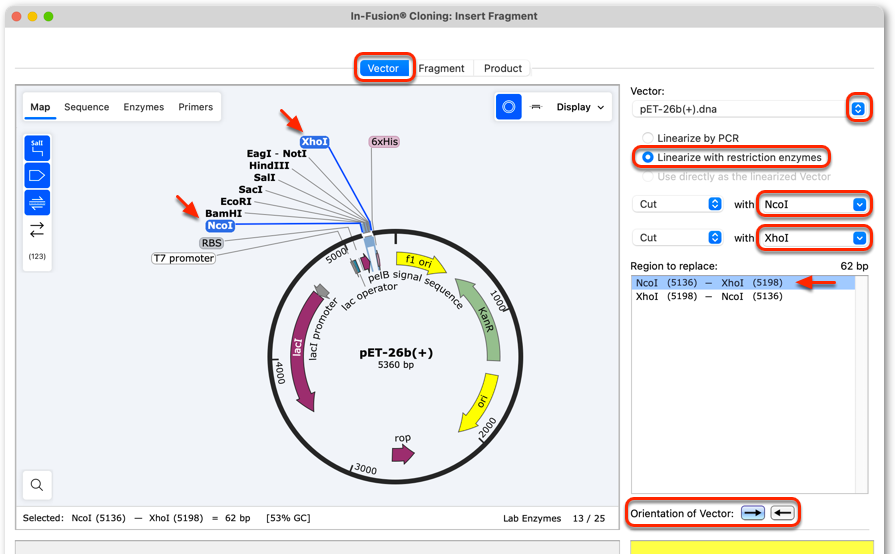Open the Enzymes view tab
This screenshot has width=895, height=554.
point(144,107)
